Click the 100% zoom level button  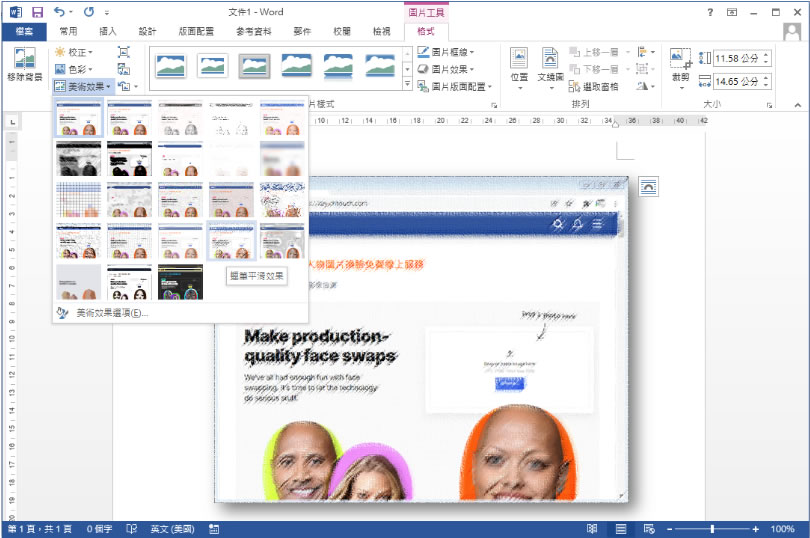pos(782,529)
